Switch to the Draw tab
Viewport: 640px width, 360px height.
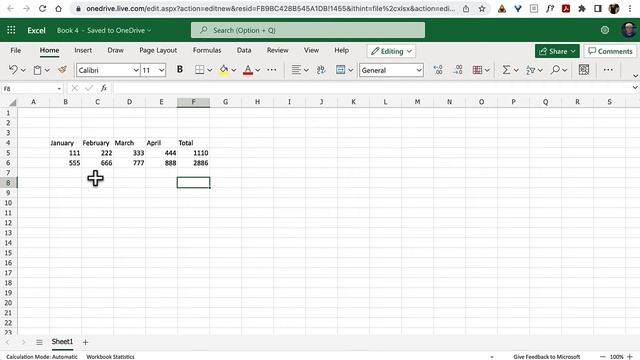pyautogui.click(x=116, y=50)
